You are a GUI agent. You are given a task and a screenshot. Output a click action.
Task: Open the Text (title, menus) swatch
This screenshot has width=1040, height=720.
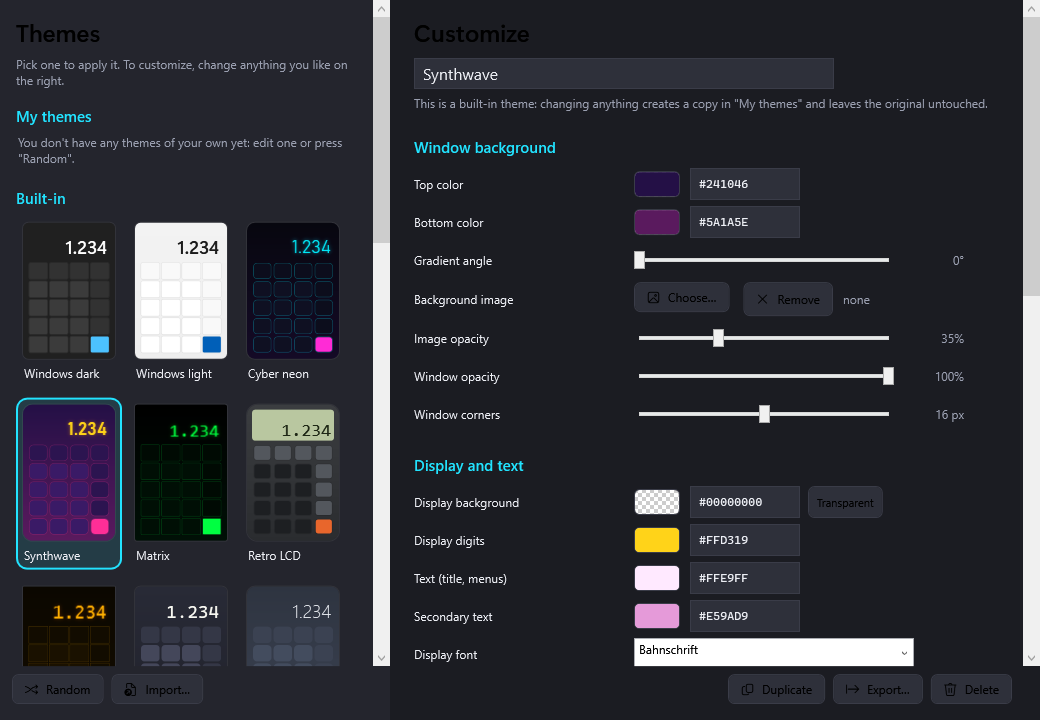(657, 578)
